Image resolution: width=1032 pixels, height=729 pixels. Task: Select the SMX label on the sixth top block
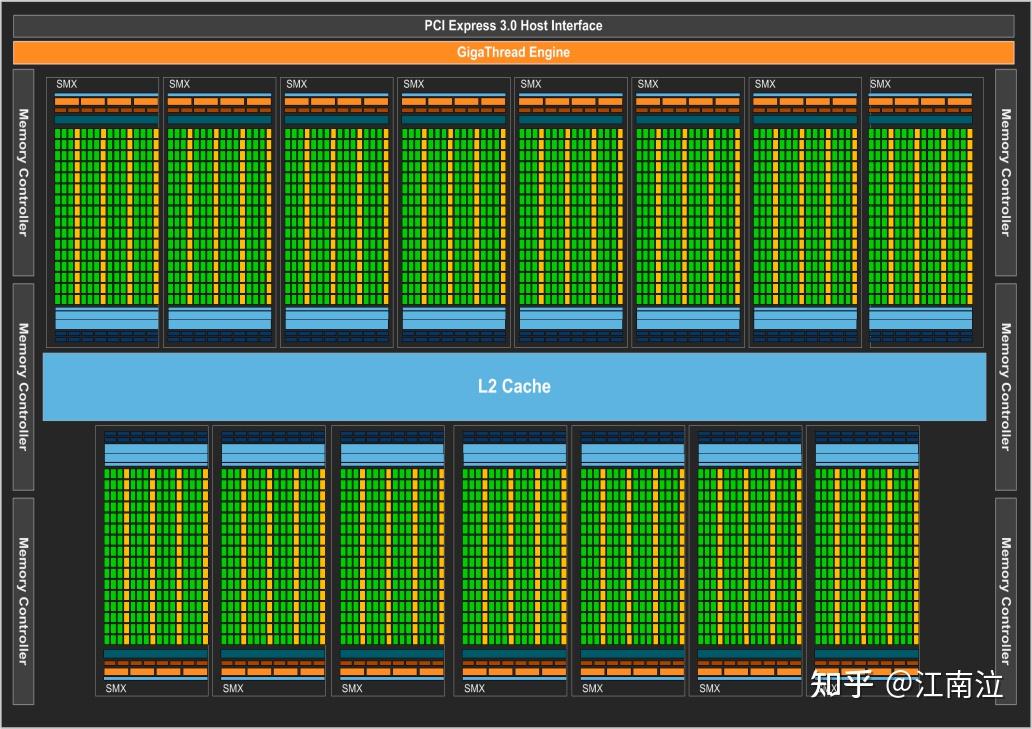pos(647,84)
